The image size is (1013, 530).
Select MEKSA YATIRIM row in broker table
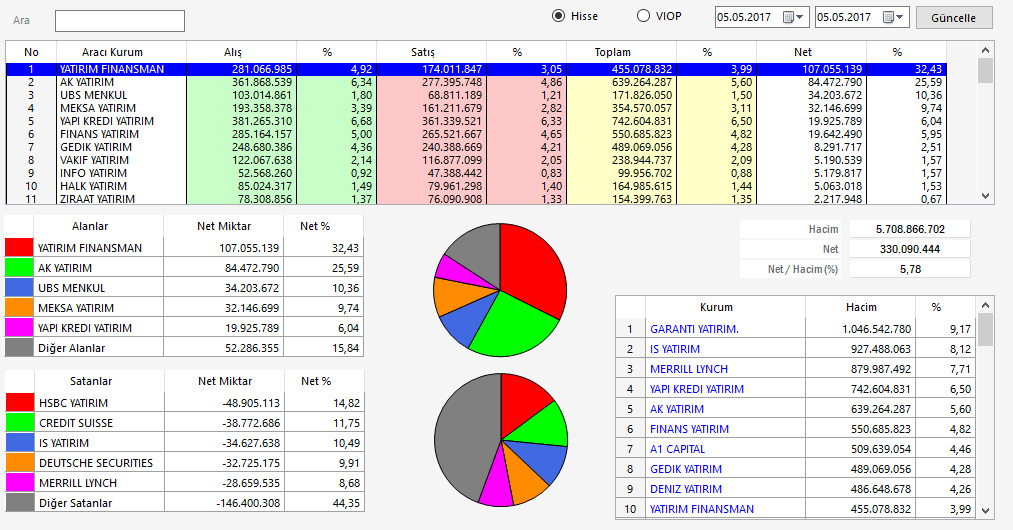coord(476,108)
